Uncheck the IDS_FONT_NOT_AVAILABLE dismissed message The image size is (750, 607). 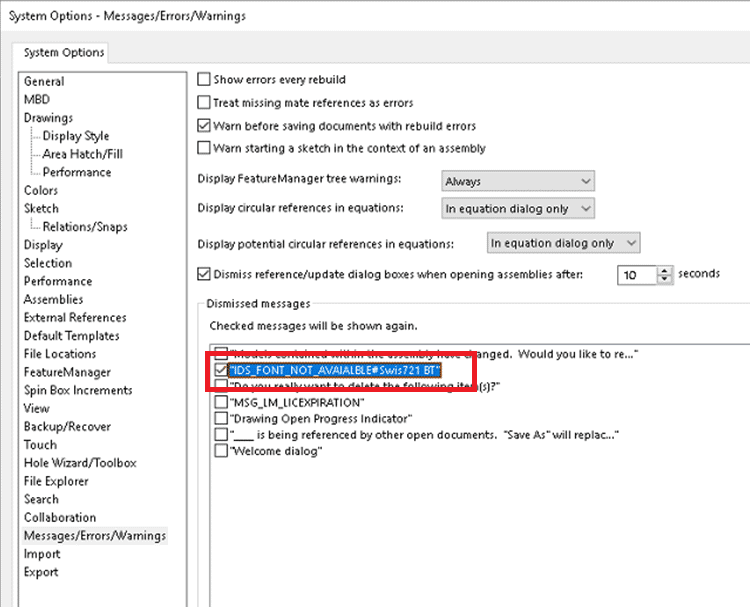pyautogui.click(x=220, y=370)
